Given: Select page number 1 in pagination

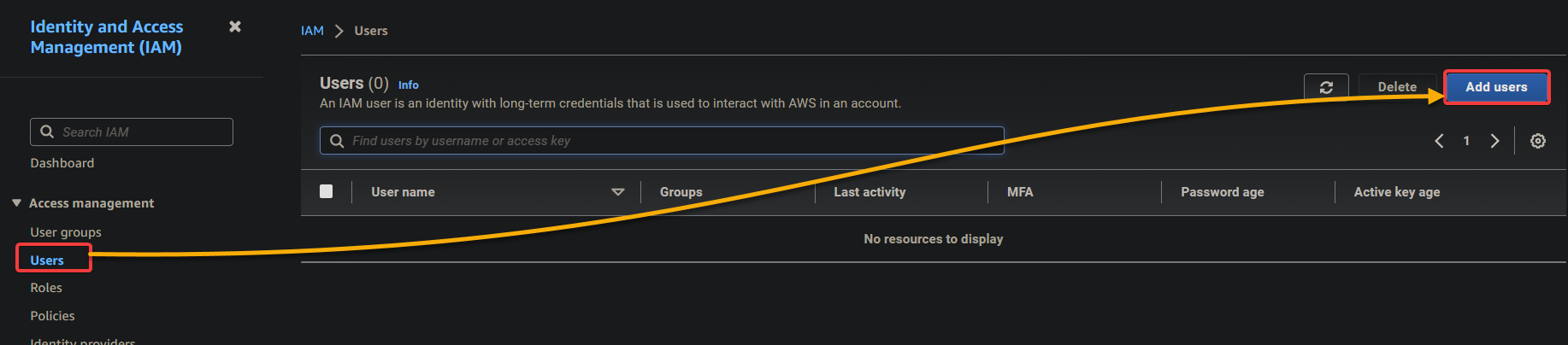Looking at the screenshot, I should tap(1466, 141).
